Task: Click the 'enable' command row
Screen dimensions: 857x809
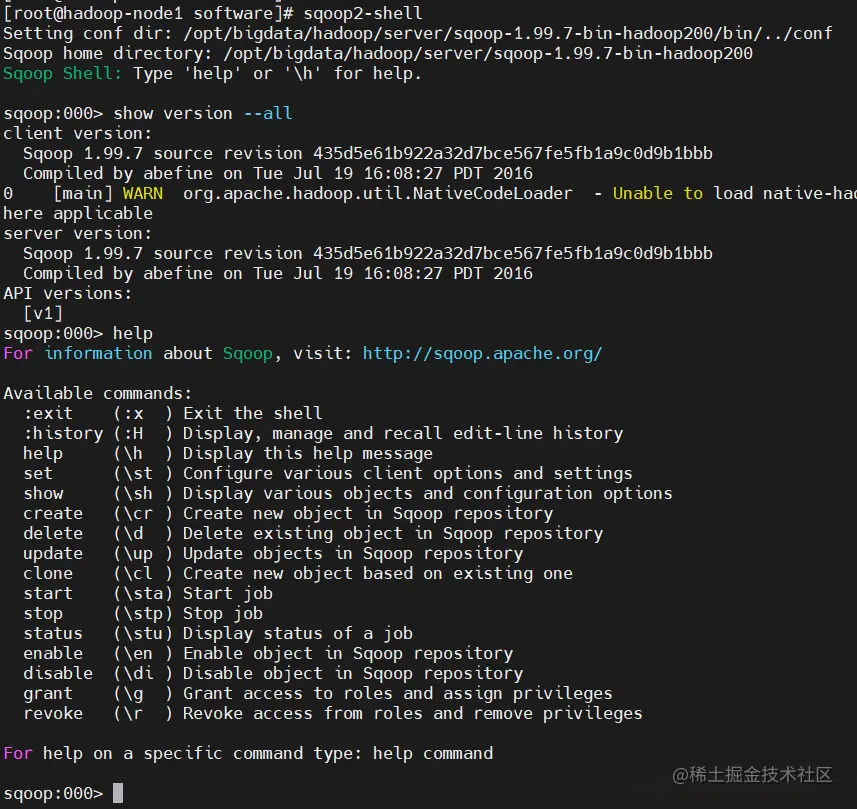Action: click(x=268, y=654)
